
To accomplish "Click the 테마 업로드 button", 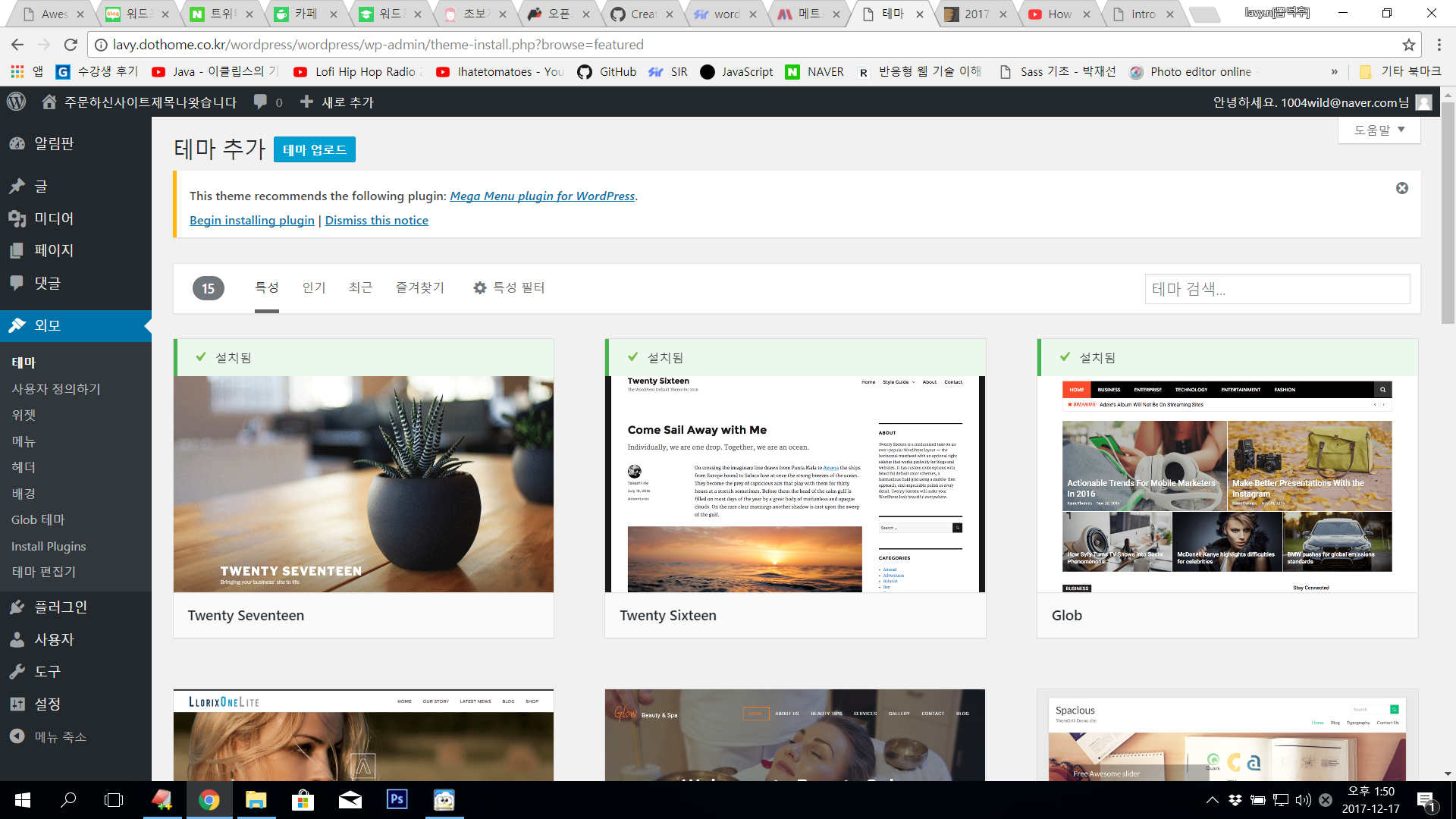I will [314, 149].
